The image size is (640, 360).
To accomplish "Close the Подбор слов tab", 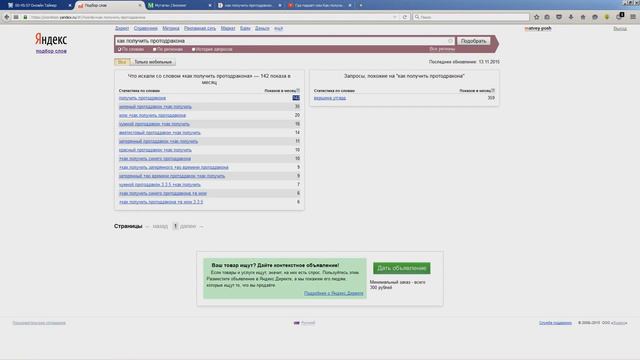I will pyautogui.click(x=140, y=5).
